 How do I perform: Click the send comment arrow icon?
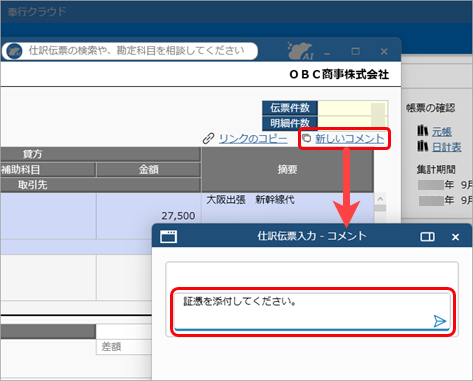click(x=440, y=321)
